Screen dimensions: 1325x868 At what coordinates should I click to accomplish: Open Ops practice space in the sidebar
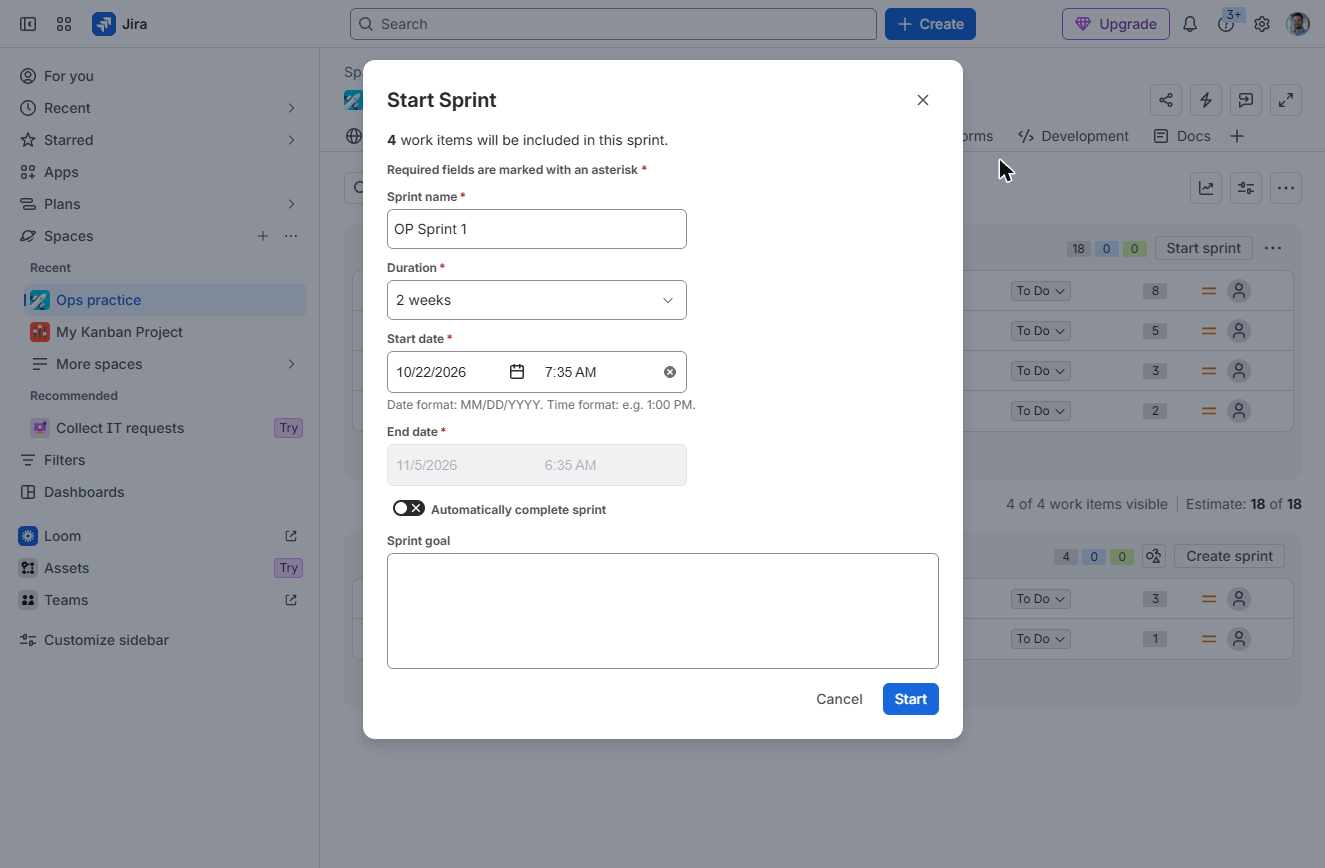click(166, 300)
